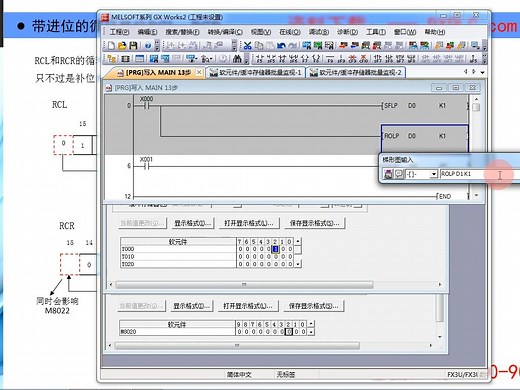Click the 简体中文 status bar entry
The image size is (520, 390).
239,375
